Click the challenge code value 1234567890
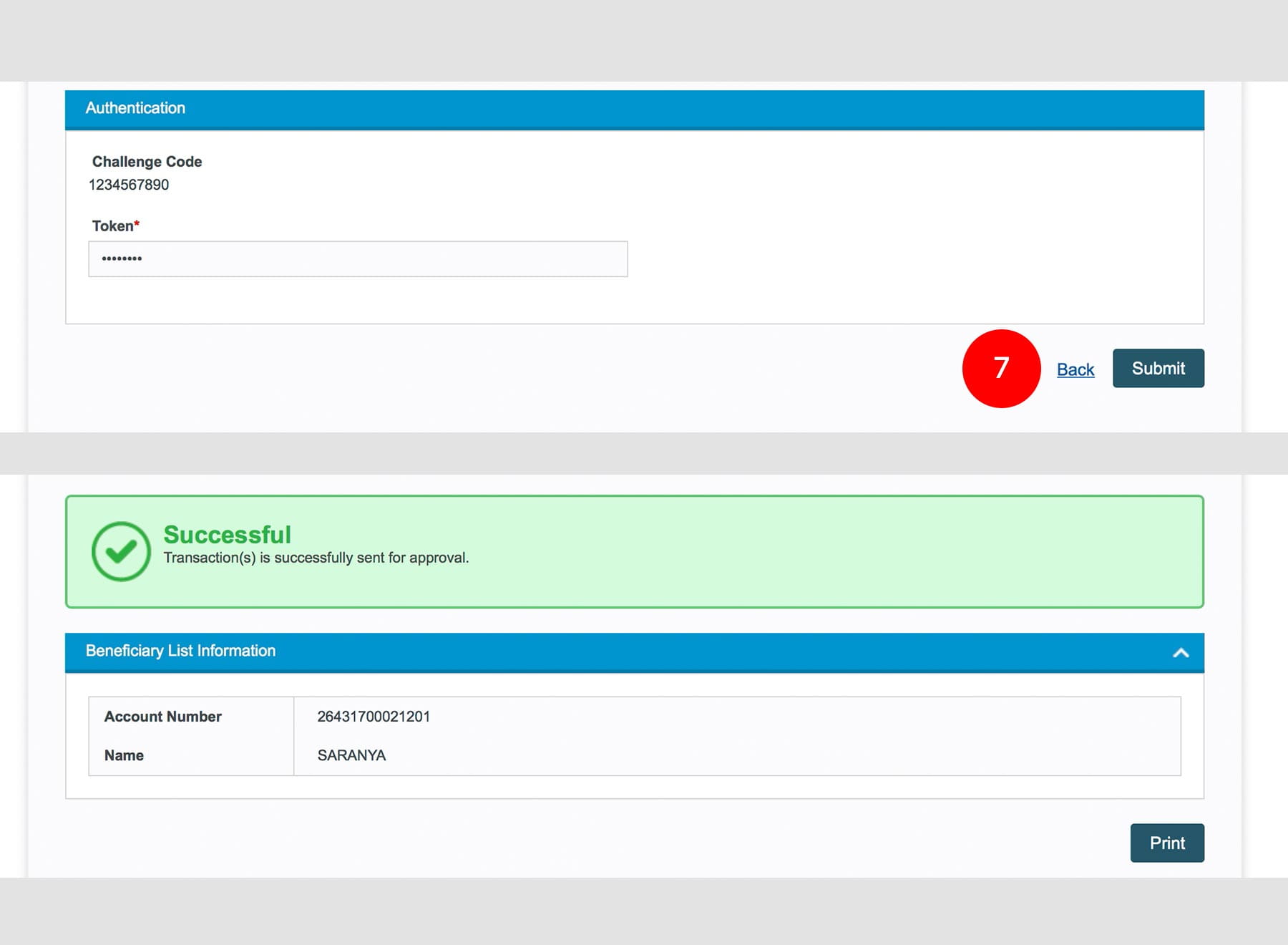 coord(129,185)
